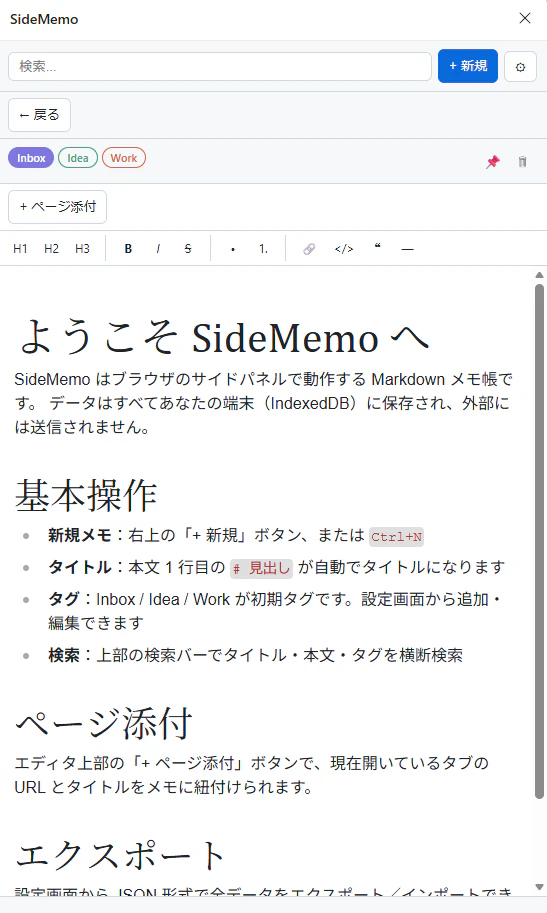Click the scrollbar's down arrow

tap(539, 887)
